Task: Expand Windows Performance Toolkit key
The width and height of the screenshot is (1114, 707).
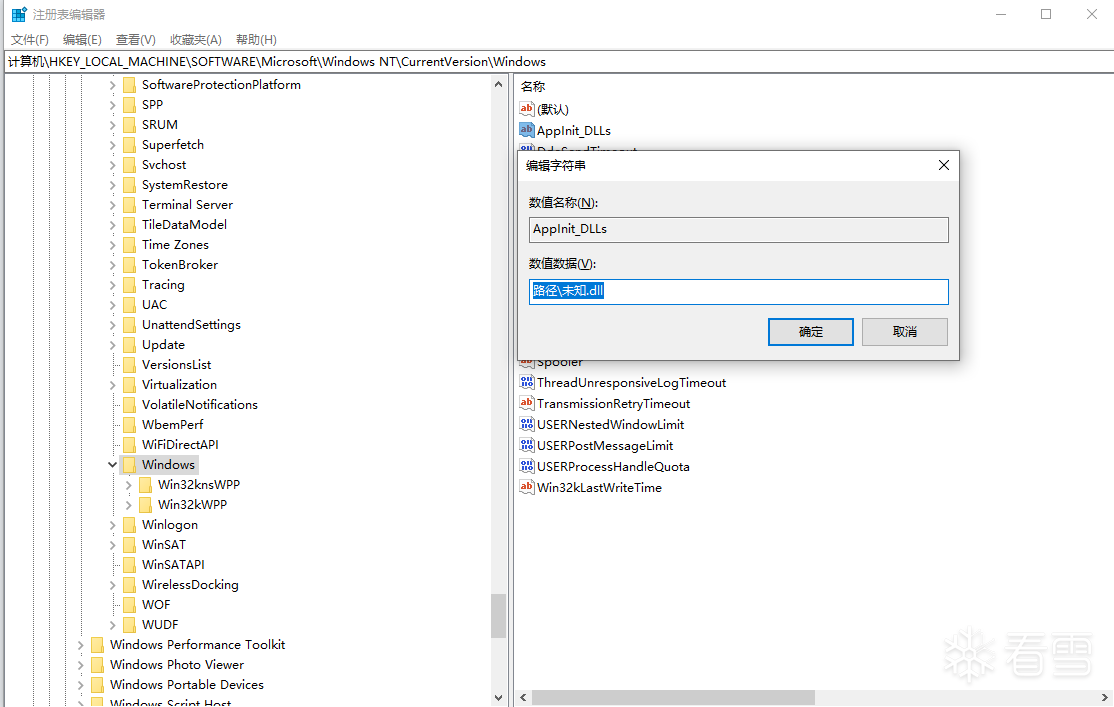Action: (x=80, y=645)
